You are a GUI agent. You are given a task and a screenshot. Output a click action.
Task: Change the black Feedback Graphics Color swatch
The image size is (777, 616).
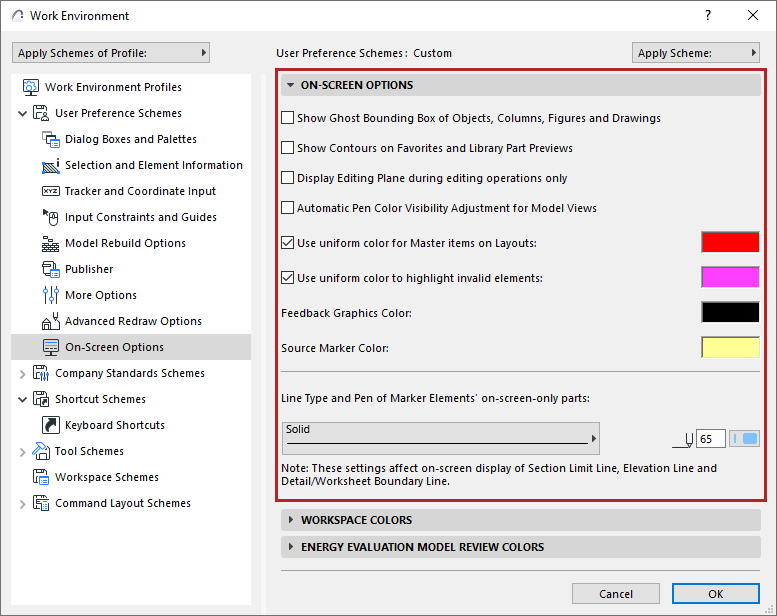click(730, 312)
